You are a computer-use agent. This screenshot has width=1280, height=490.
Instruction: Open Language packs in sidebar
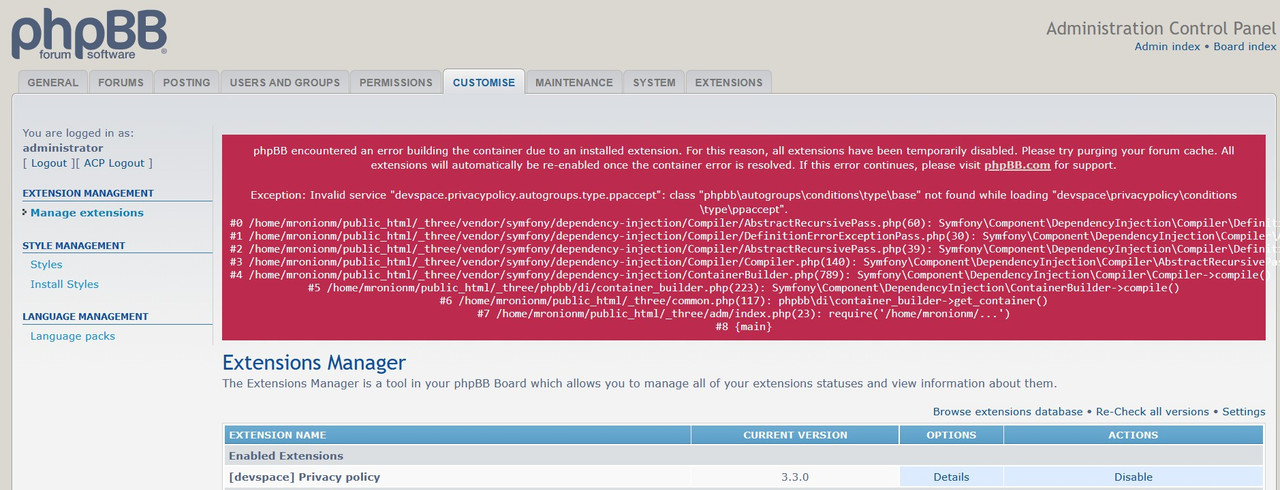(x=73, y=336)
